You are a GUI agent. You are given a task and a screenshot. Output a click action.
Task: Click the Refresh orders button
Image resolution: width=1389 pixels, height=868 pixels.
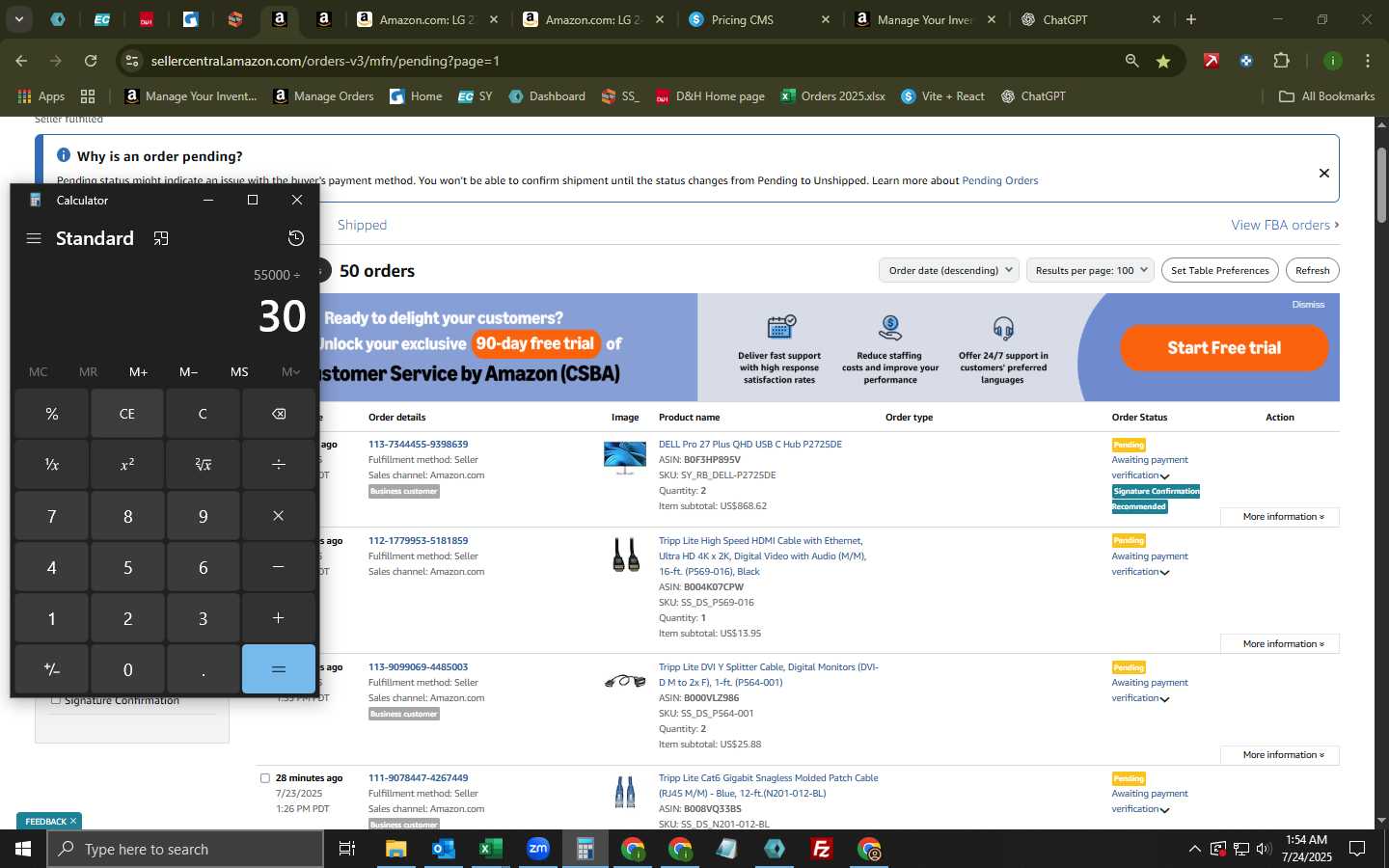1312,270
